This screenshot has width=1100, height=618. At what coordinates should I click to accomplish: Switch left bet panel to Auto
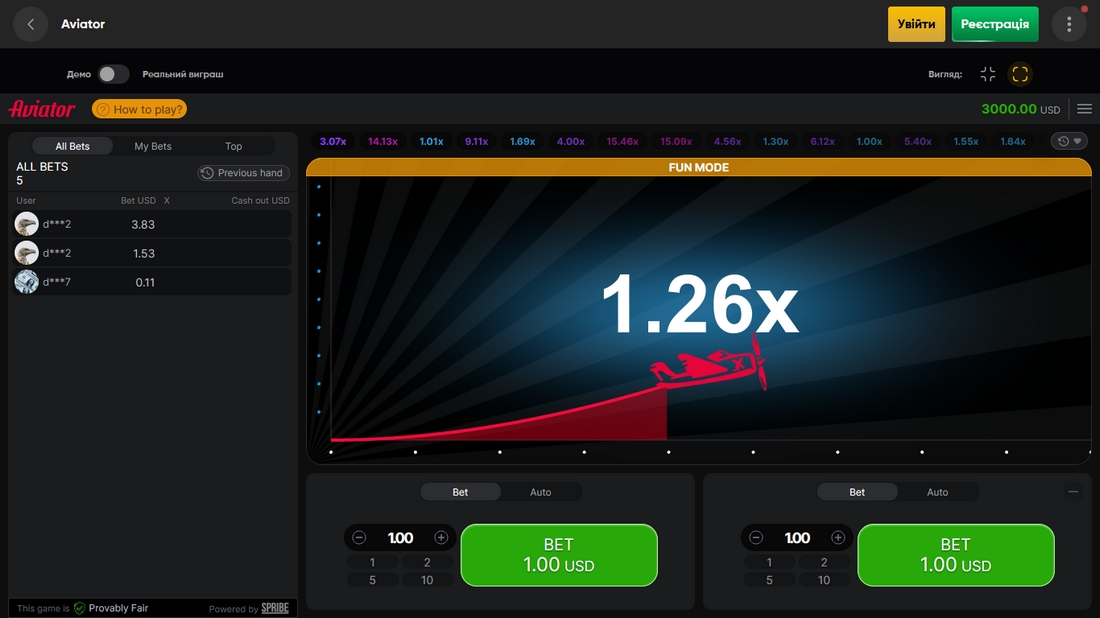pos(540,492)
